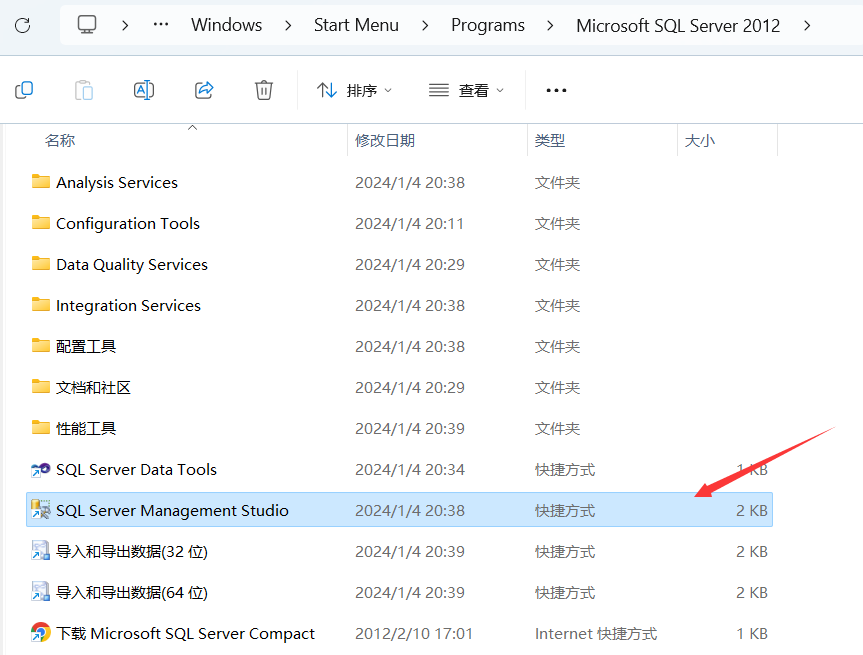Click the Configuration Tools folder icon
The width and height of the screenshot is (863, 655).
pos(41,223)
